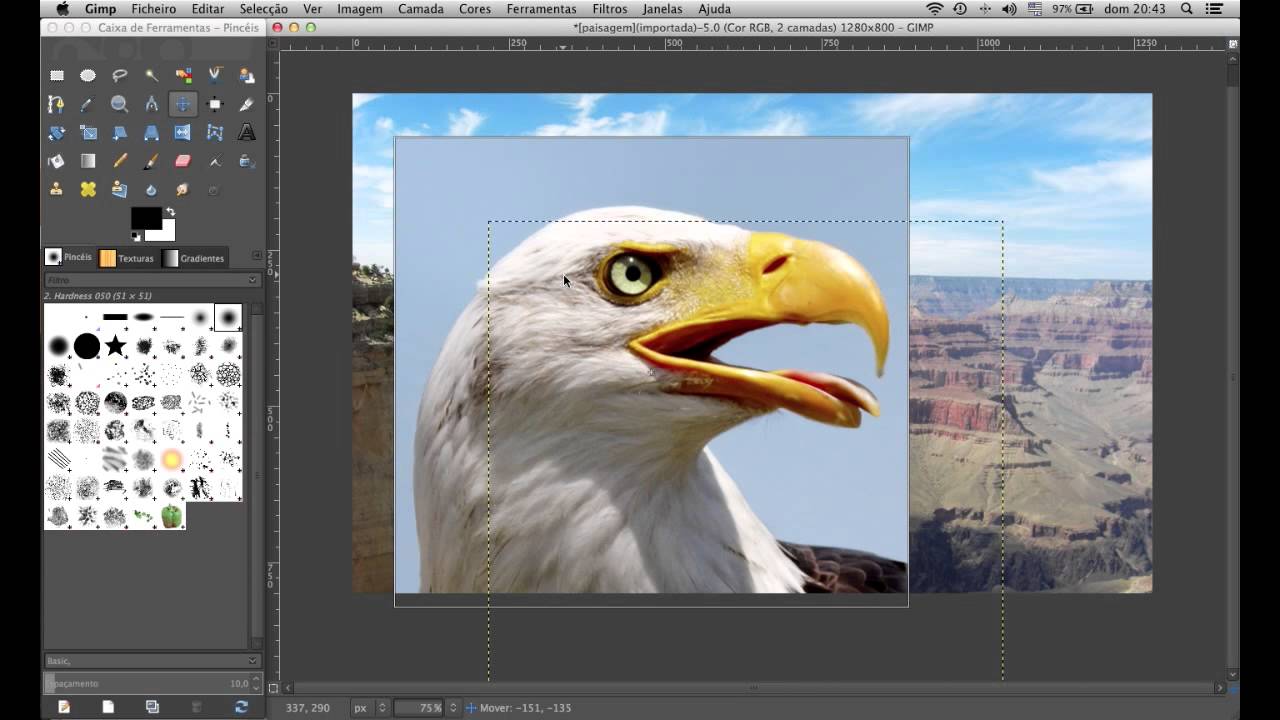Choose the Text tool

pos(246,132)
